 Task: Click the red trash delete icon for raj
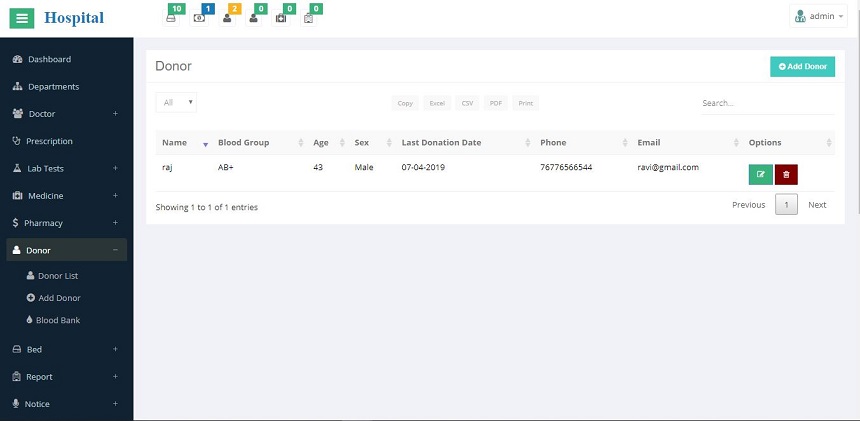786,174
